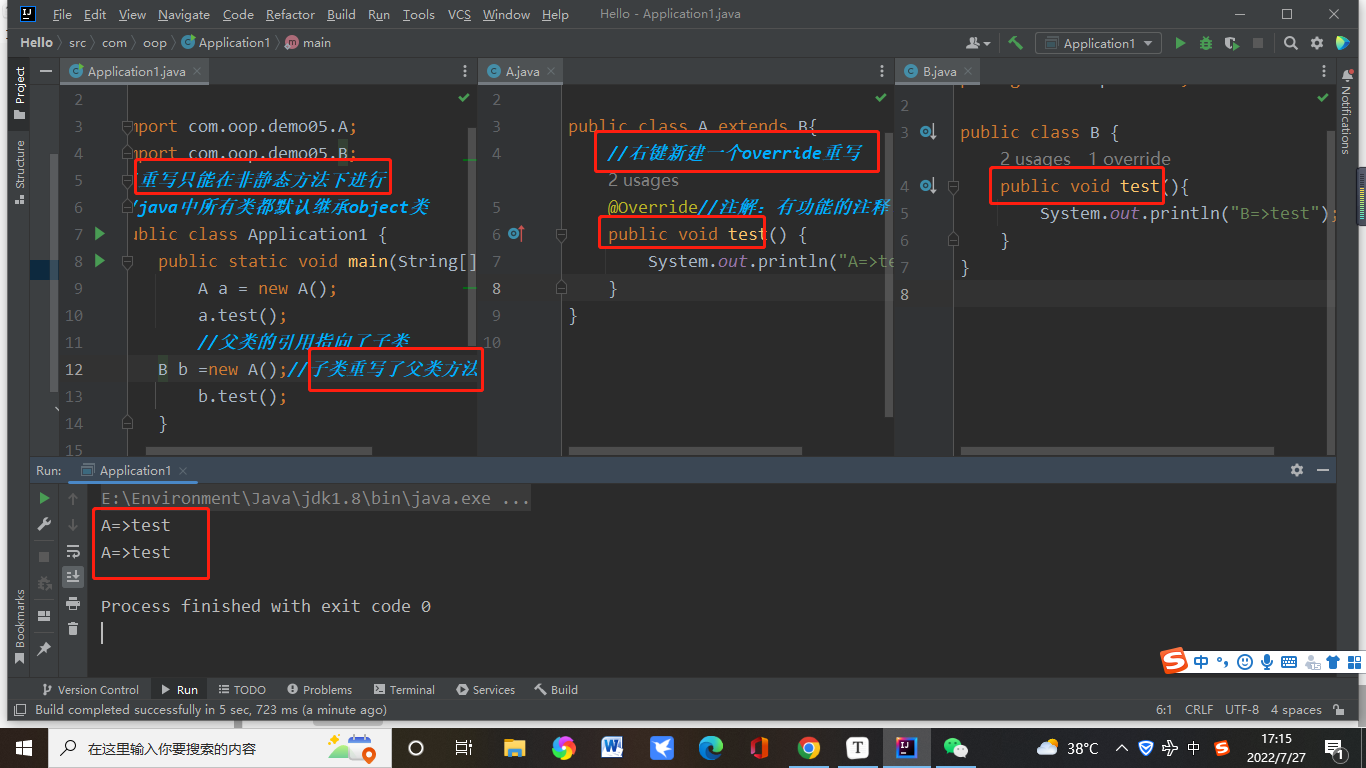Click the tool windows icon in status bar corner
This screenshot has width=1366, height=768.
click(20, 710)
